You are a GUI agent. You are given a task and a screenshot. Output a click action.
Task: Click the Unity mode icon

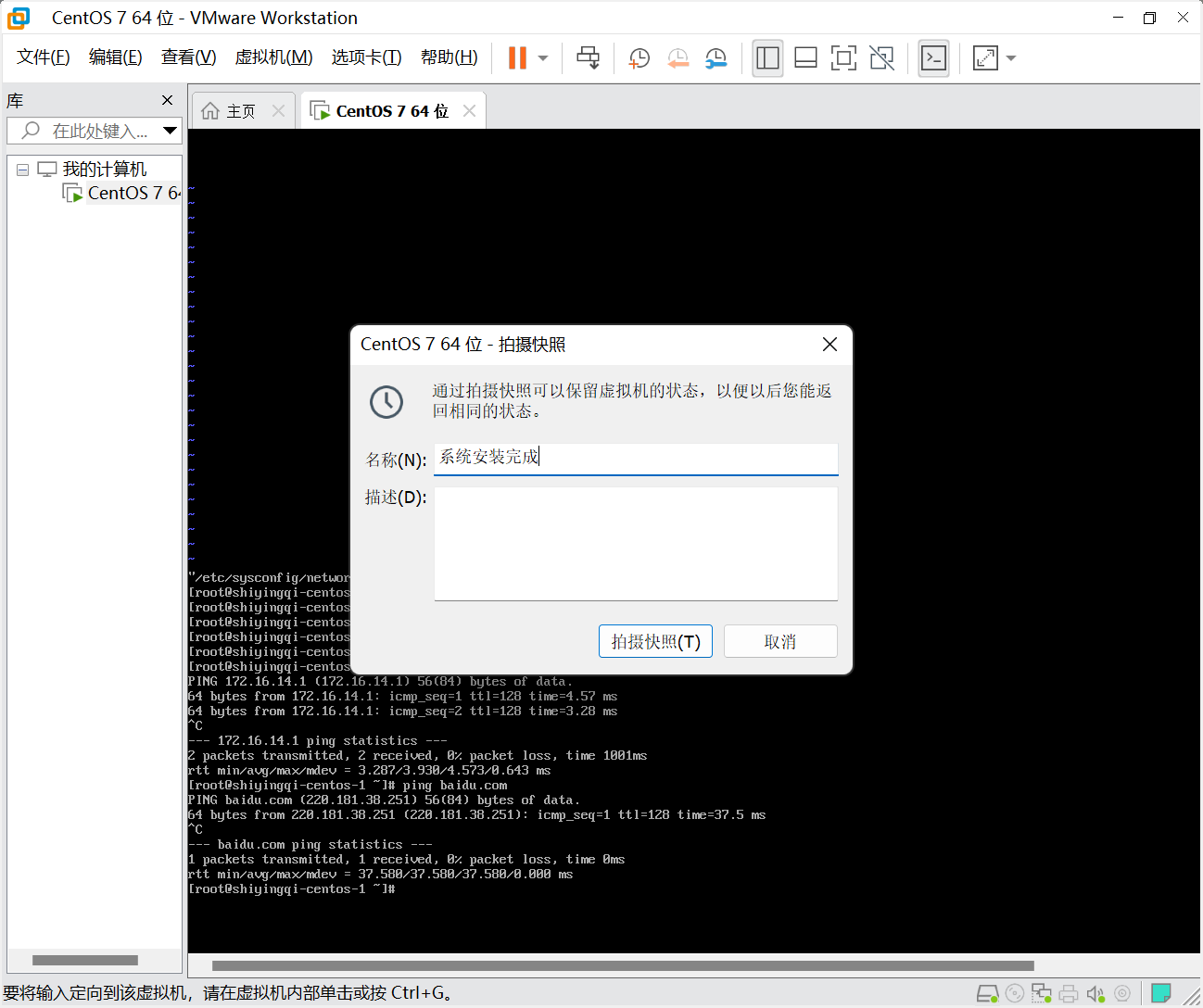click(x=882, y=58)
